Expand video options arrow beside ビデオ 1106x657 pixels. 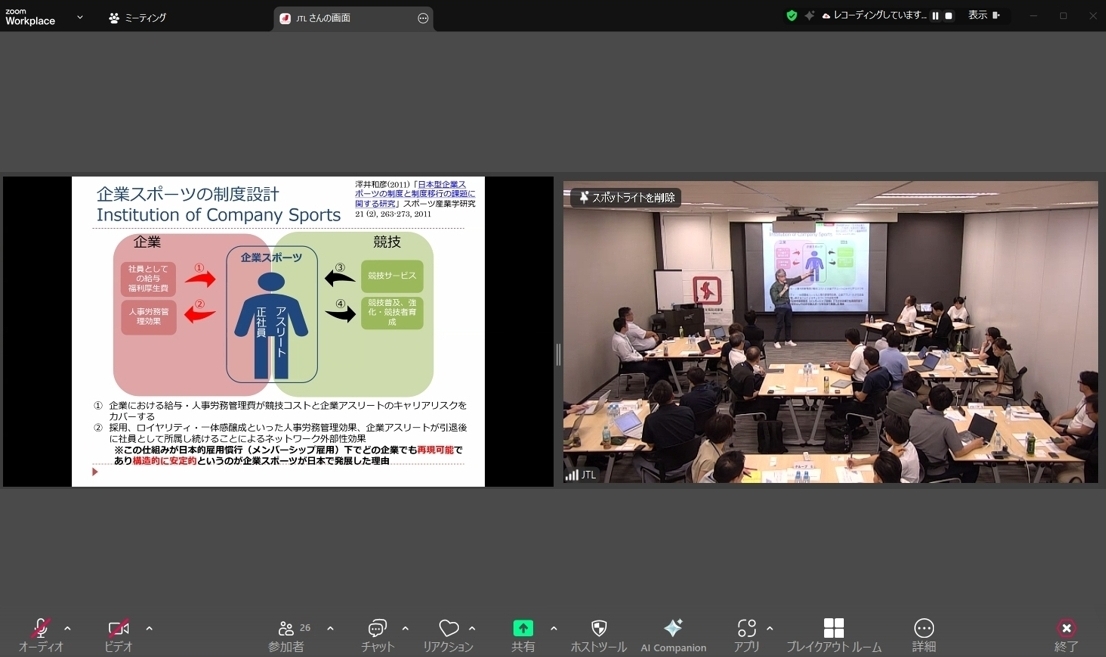coord(149,629)
